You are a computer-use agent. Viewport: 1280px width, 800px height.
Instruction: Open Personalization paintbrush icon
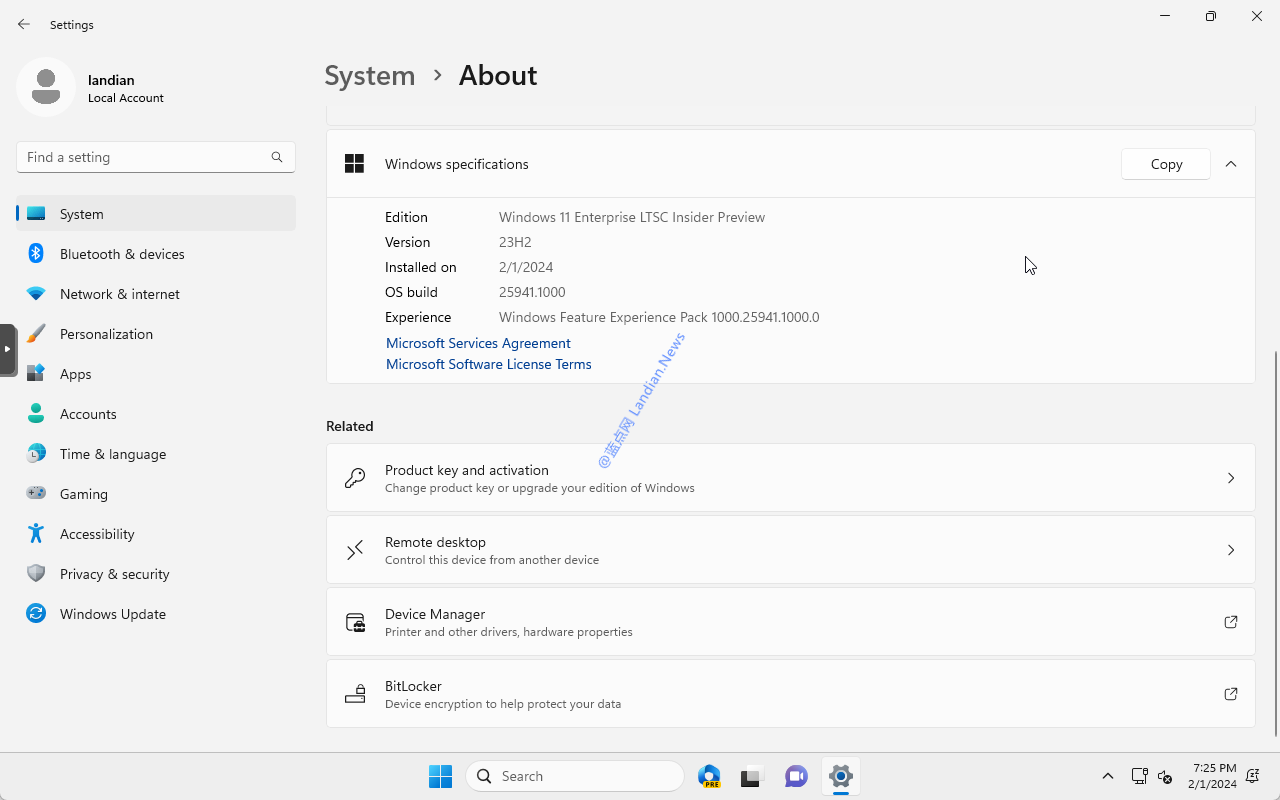[x=36, y=334]
